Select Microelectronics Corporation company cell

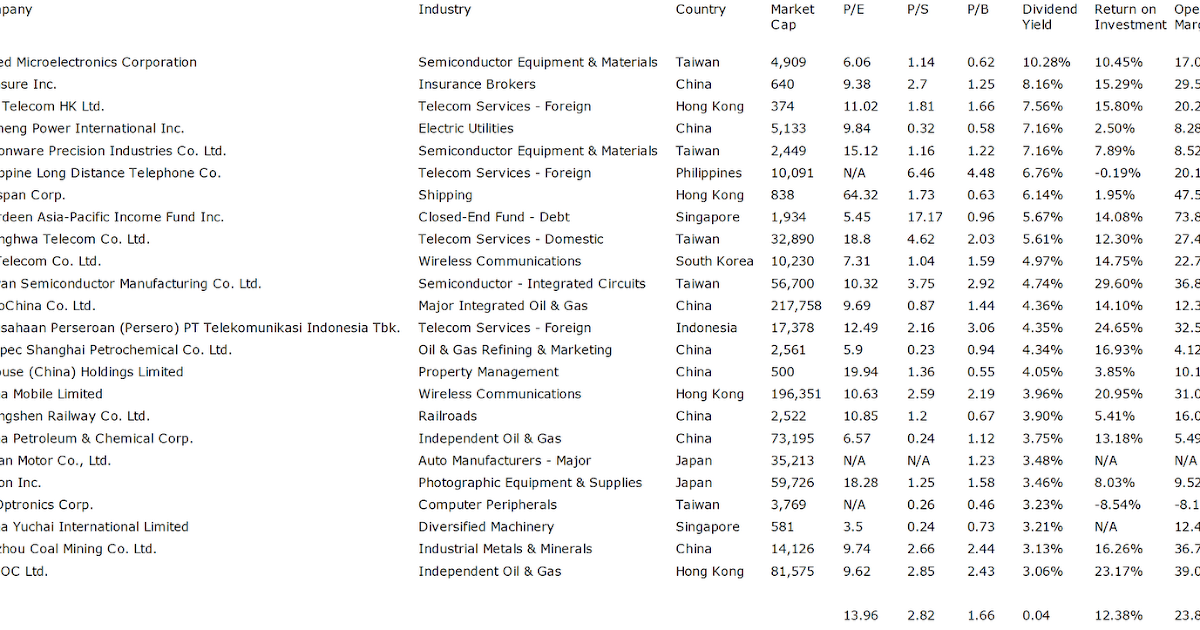(x=98, y=62)
